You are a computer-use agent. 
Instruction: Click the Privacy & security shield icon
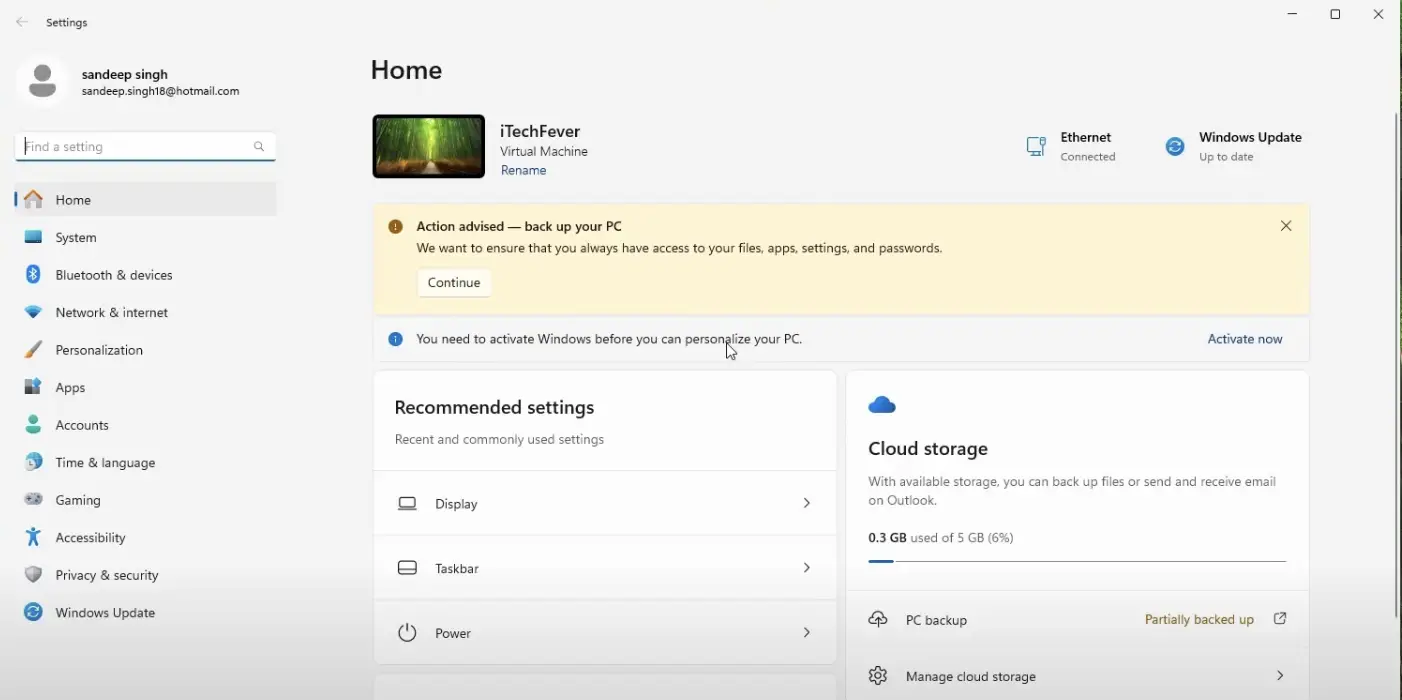point(33,575)
